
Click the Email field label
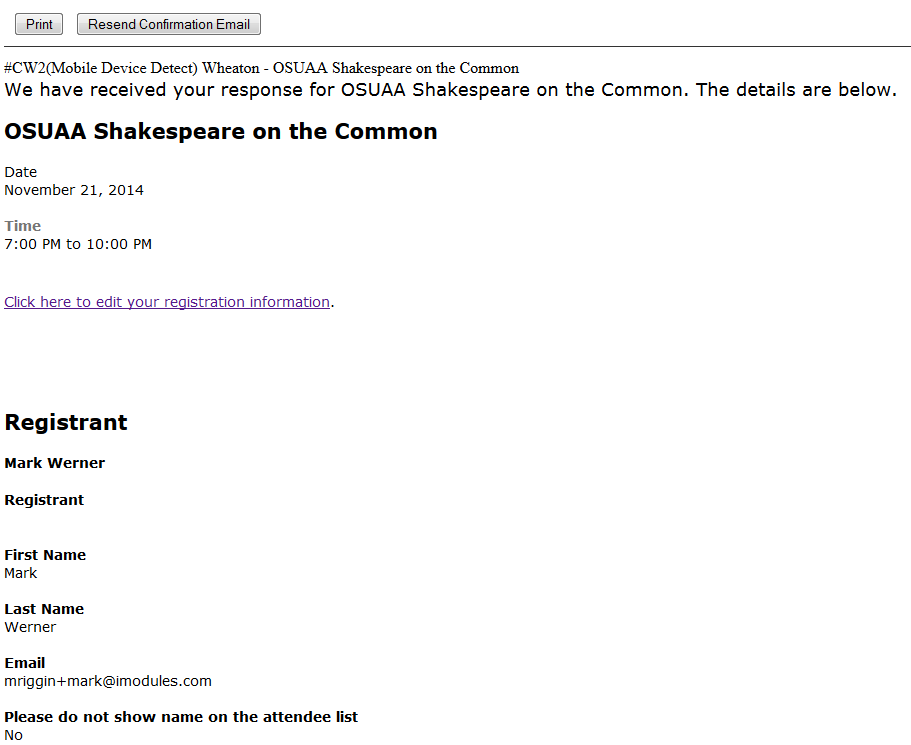coord(25,663)
